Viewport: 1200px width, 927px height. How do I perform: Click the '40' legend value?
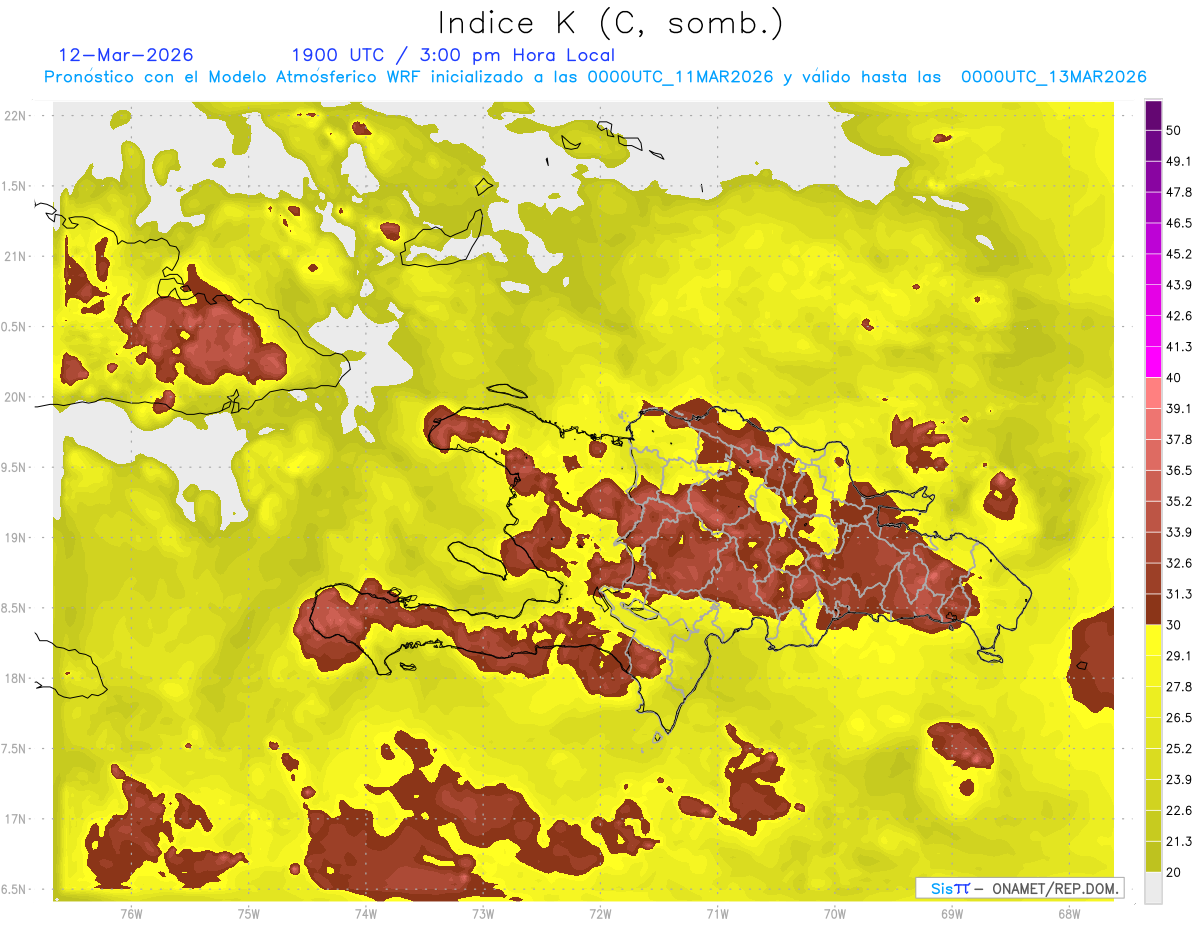point(1174,378)
